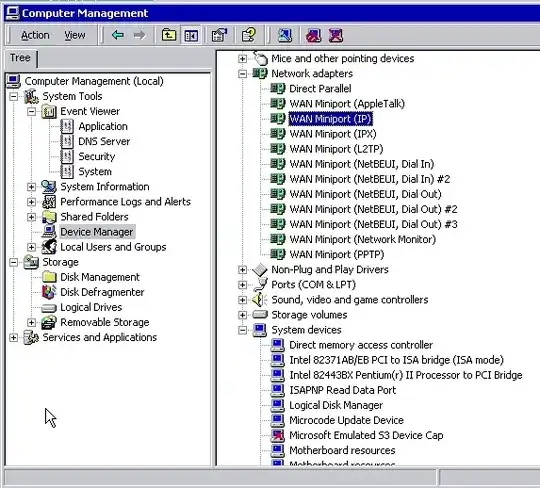
Task: Click the Mice and other pointing devices icon
Action: [260, 58]
